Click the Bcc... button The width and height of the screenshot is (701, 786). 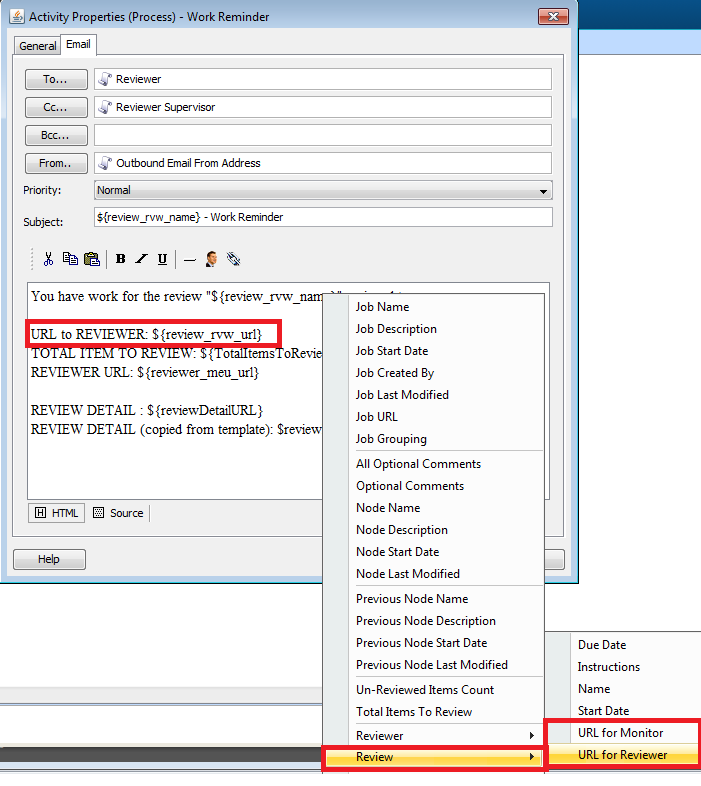pos(56,135)
